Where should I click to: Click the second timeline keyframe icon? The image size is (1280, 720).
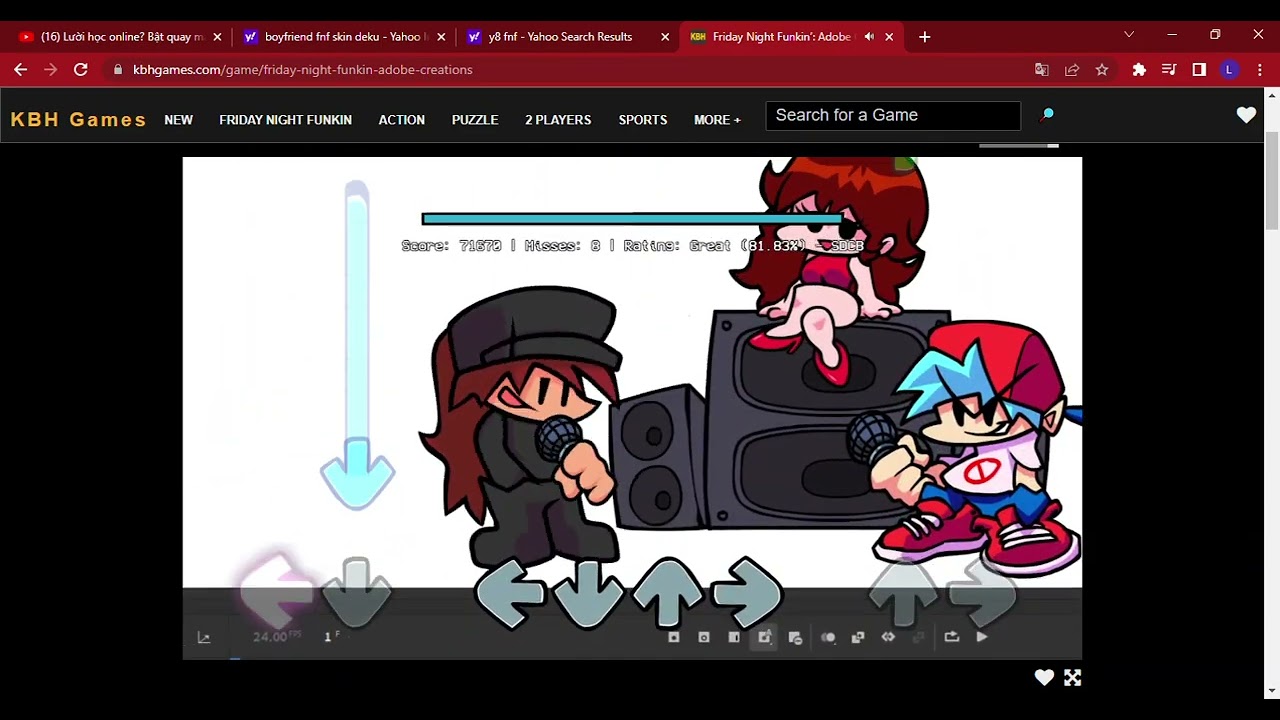point(704,637)
